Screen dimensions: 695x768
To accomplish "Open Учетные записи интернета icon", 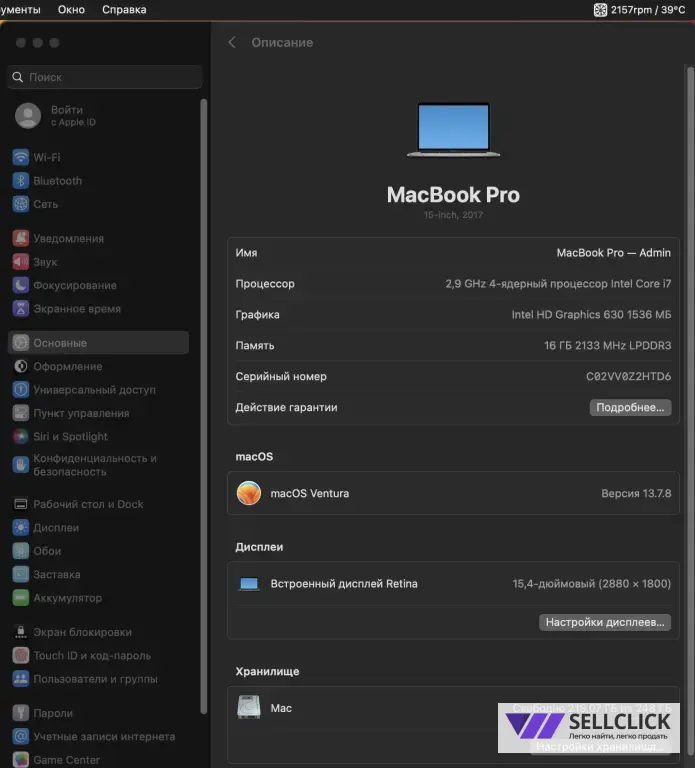I will click(x=21, y=736).
